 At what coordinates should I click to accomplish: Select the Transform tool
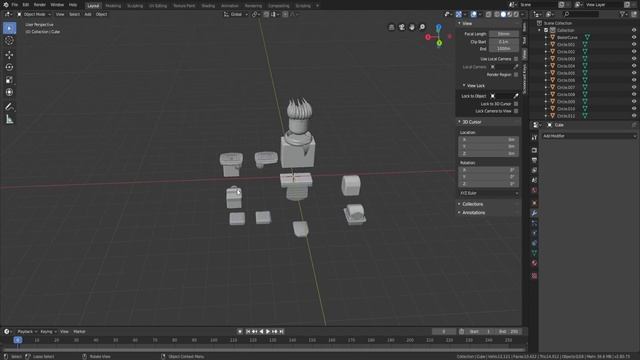[9, 92]
